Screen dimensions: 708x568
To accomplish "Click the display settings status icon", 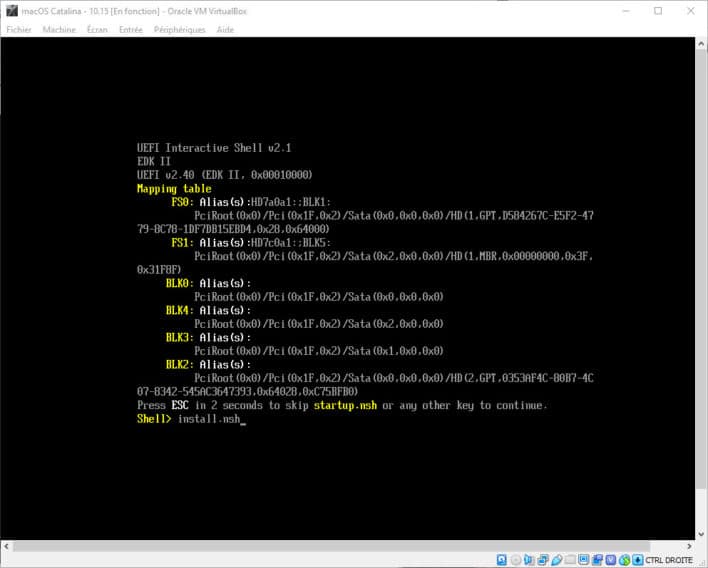I will point(583,560).
